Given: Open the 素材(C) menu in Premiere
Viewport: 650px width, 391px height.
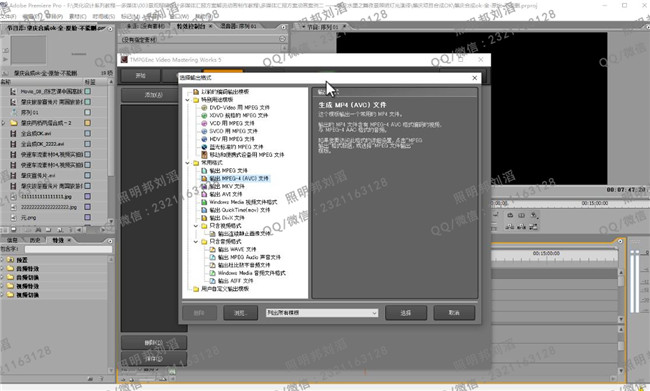Looking at the screenshot, I should pyautogui.click(x=78, y=16).
